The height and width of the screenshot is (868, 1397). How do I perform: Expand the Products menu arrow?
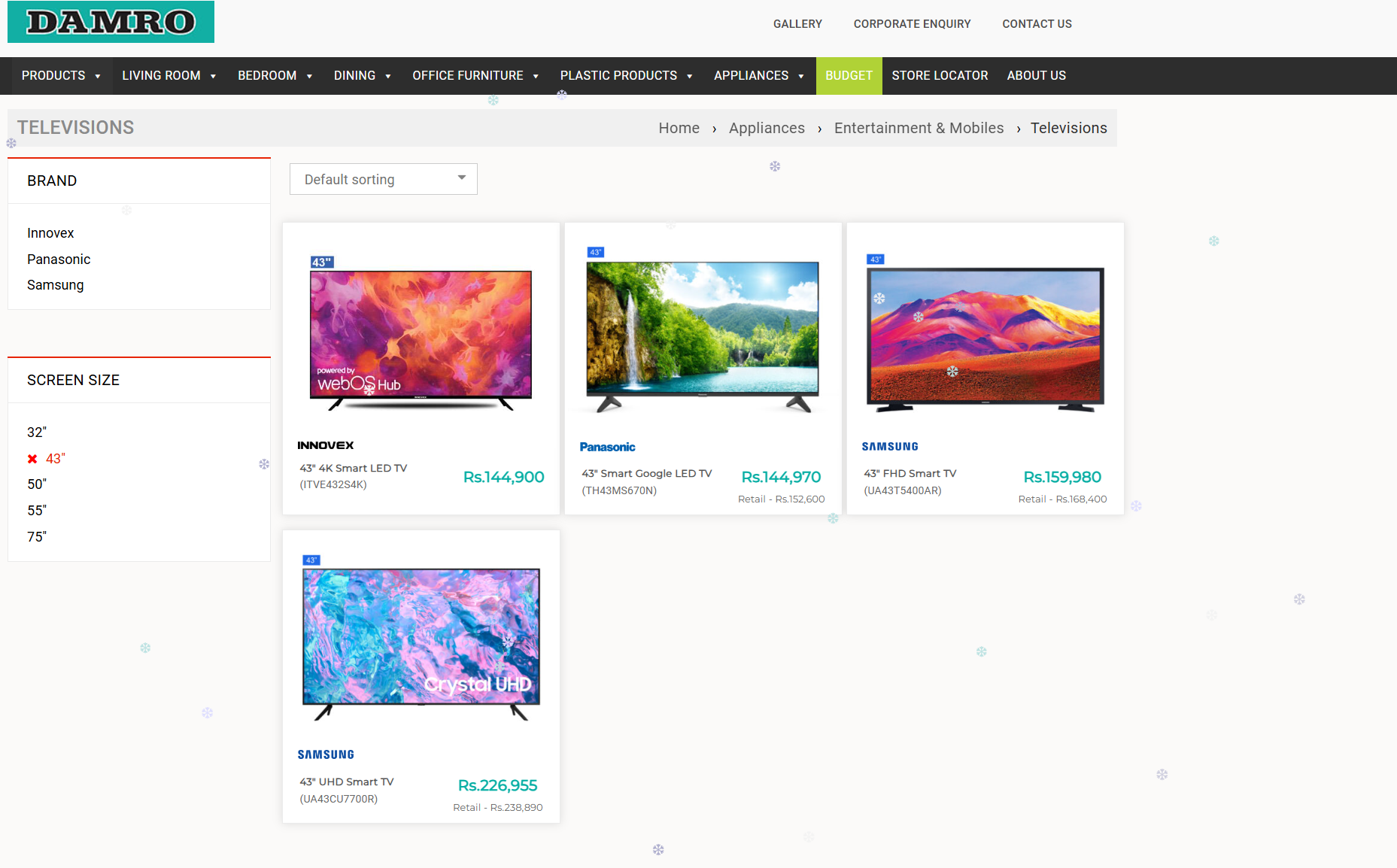(98, 76)
